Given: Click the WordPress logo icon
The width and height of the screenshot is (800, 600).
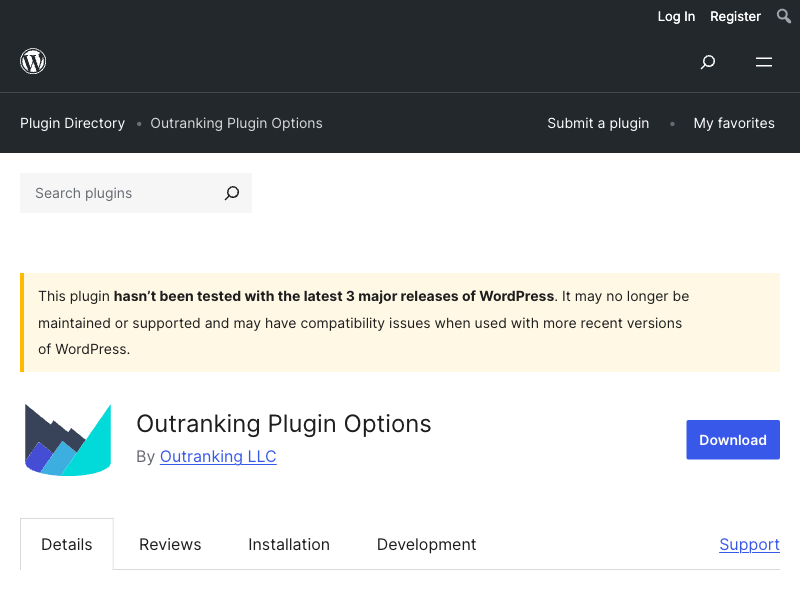Looking at the screenshot, I should coord(33,61).
